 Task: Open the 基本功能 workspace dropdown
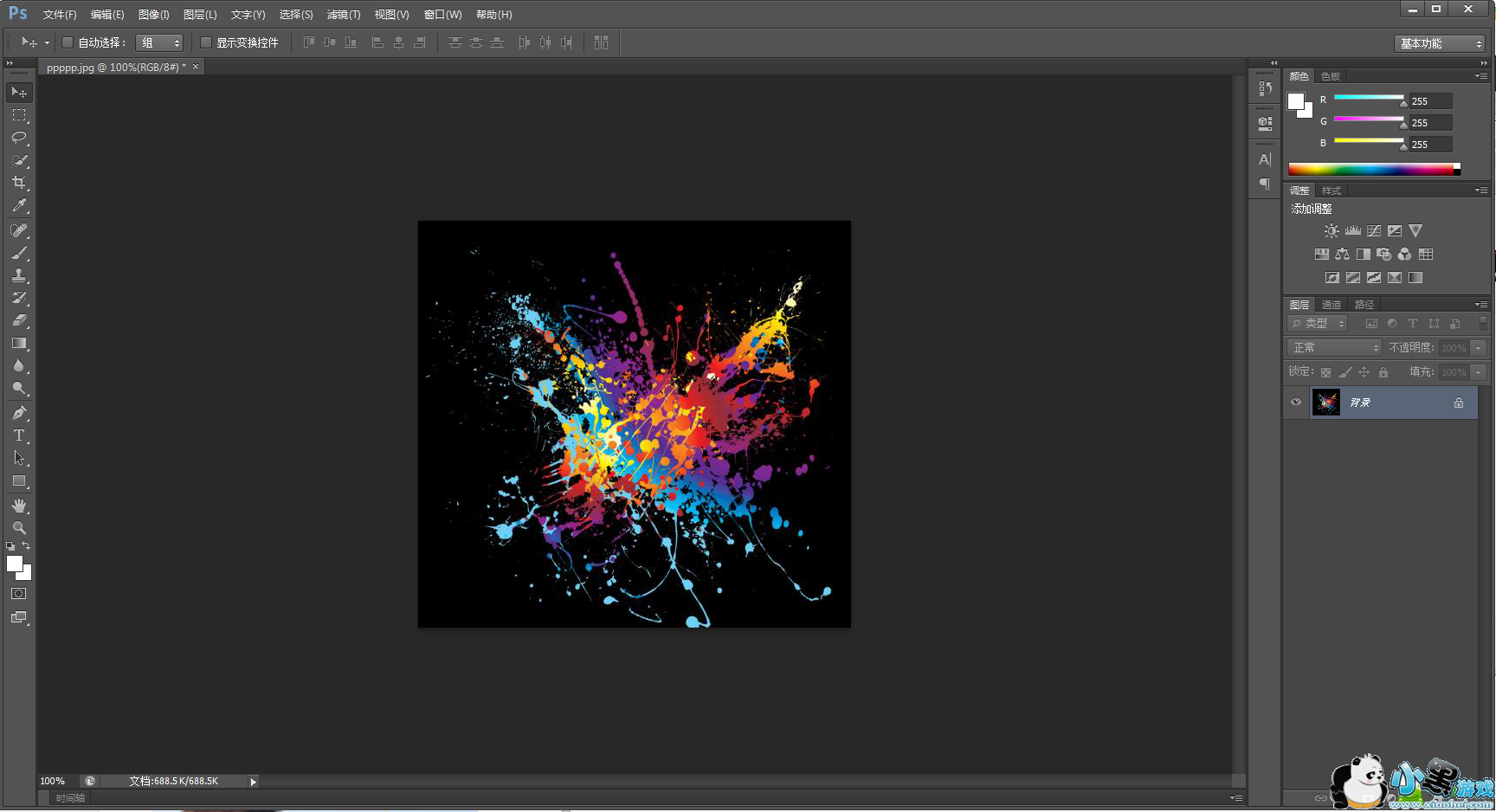point(1441,43)
